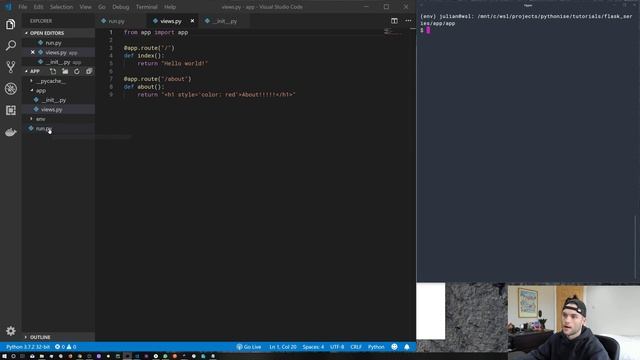Open the Explorer view in activity bar

pos(11,24)
